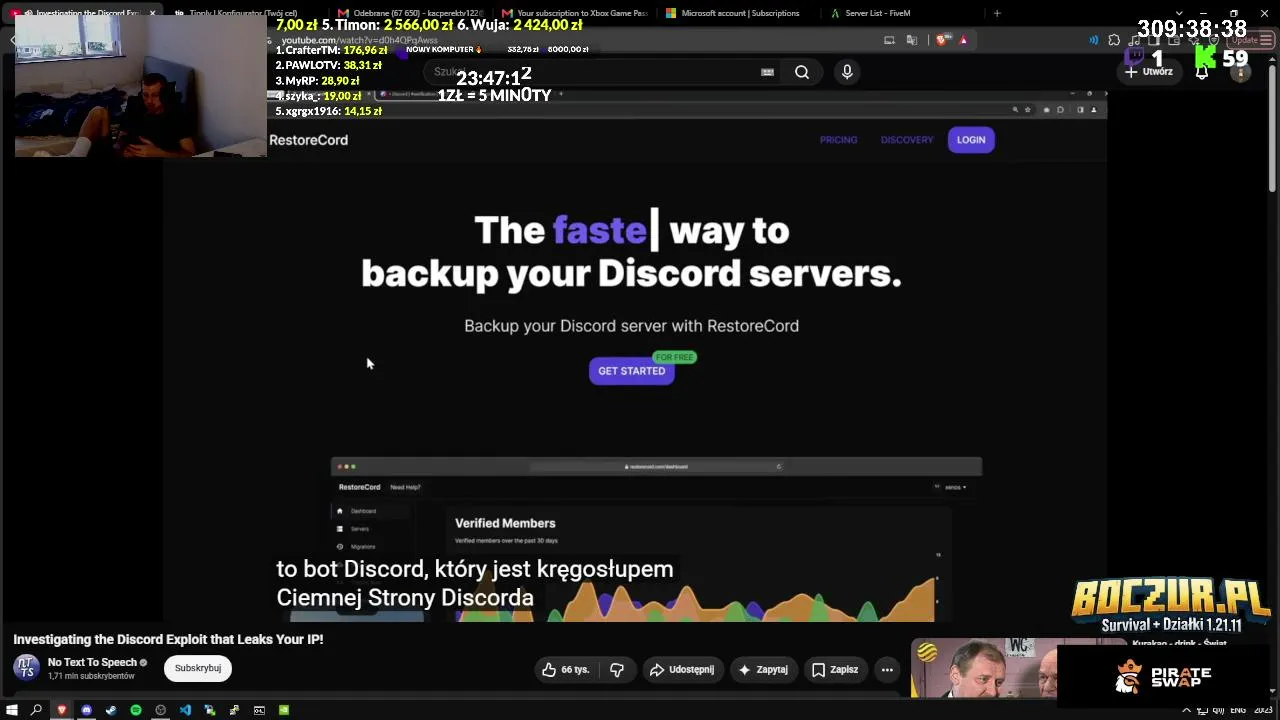Switch to the Tipply Konfigurator tab
The image size is (1280, 720).
(x=246, y=13)
